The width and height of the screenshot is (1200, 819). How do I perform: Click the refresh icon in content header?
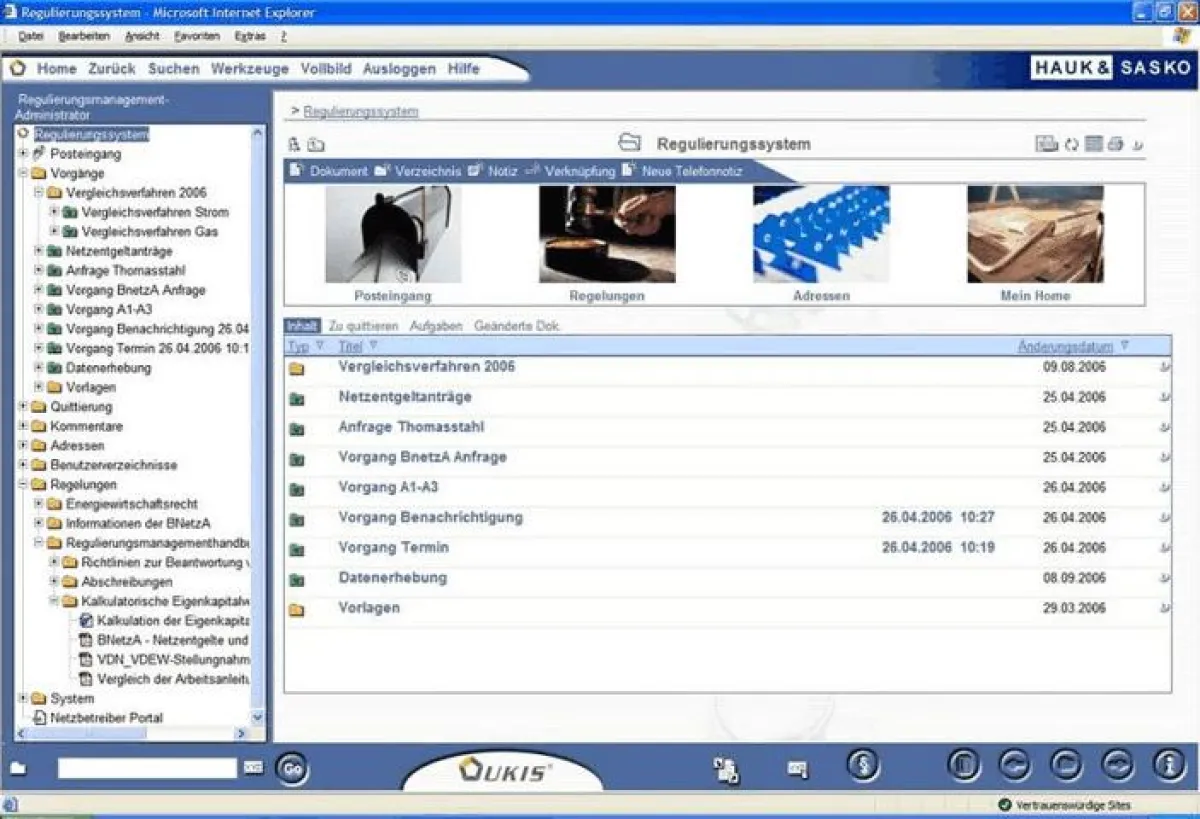(1071, 144)
